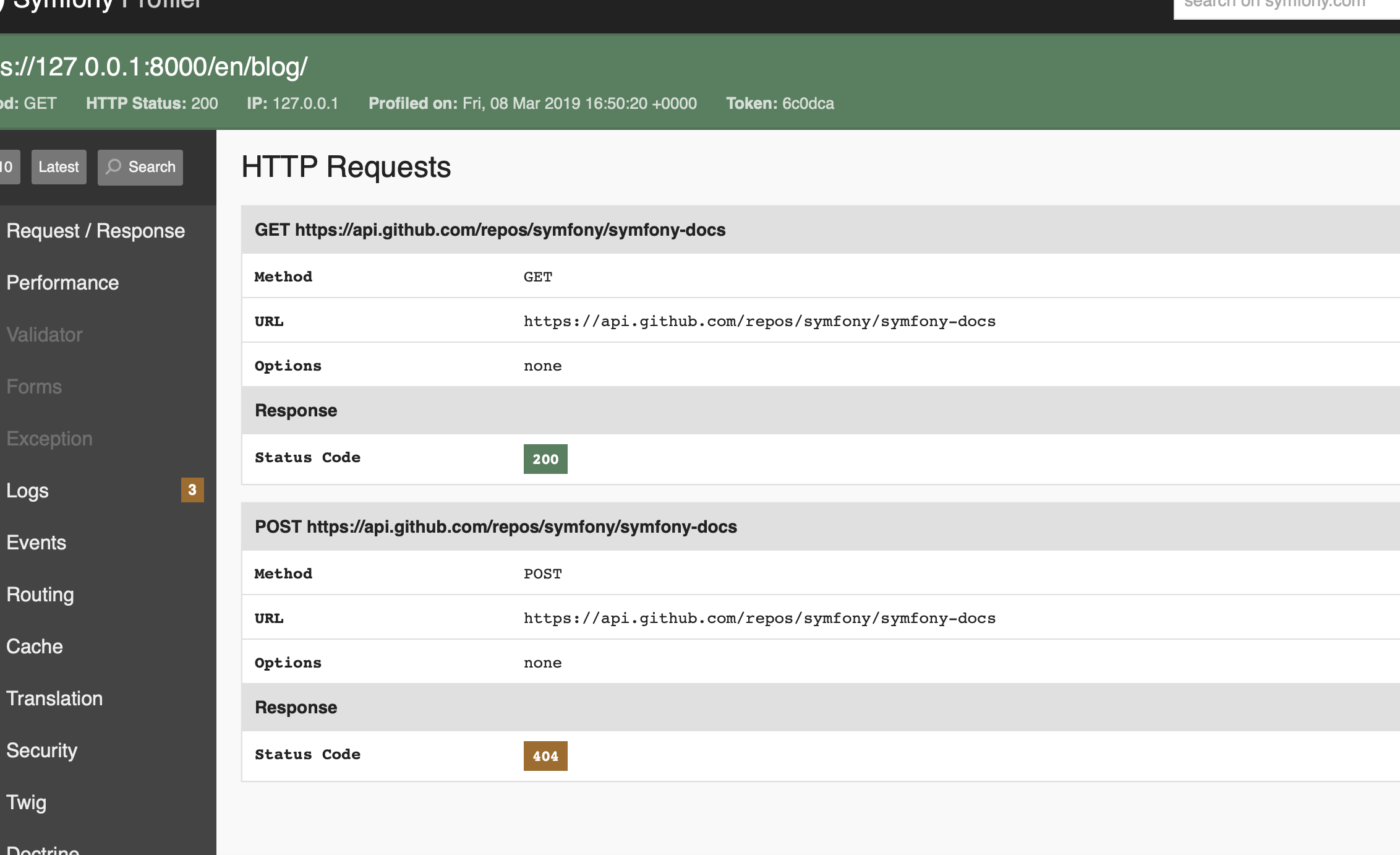Click the Profiled on date text

(x=532, y=103)
